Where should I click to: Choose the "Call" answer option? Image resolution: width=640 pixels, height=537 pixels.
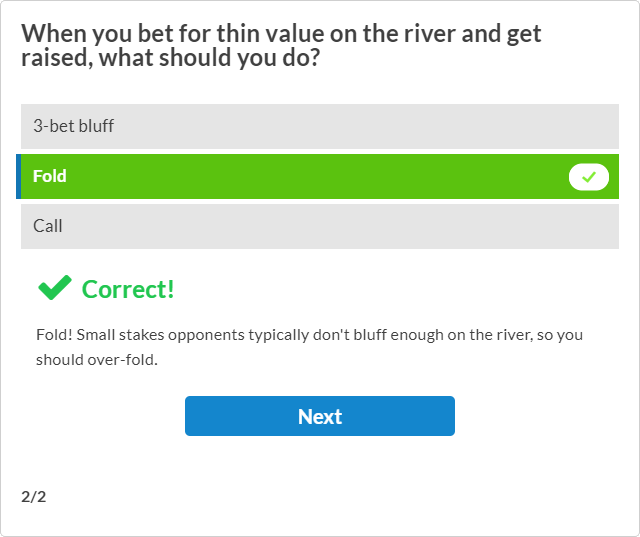[x=320, y=226]
